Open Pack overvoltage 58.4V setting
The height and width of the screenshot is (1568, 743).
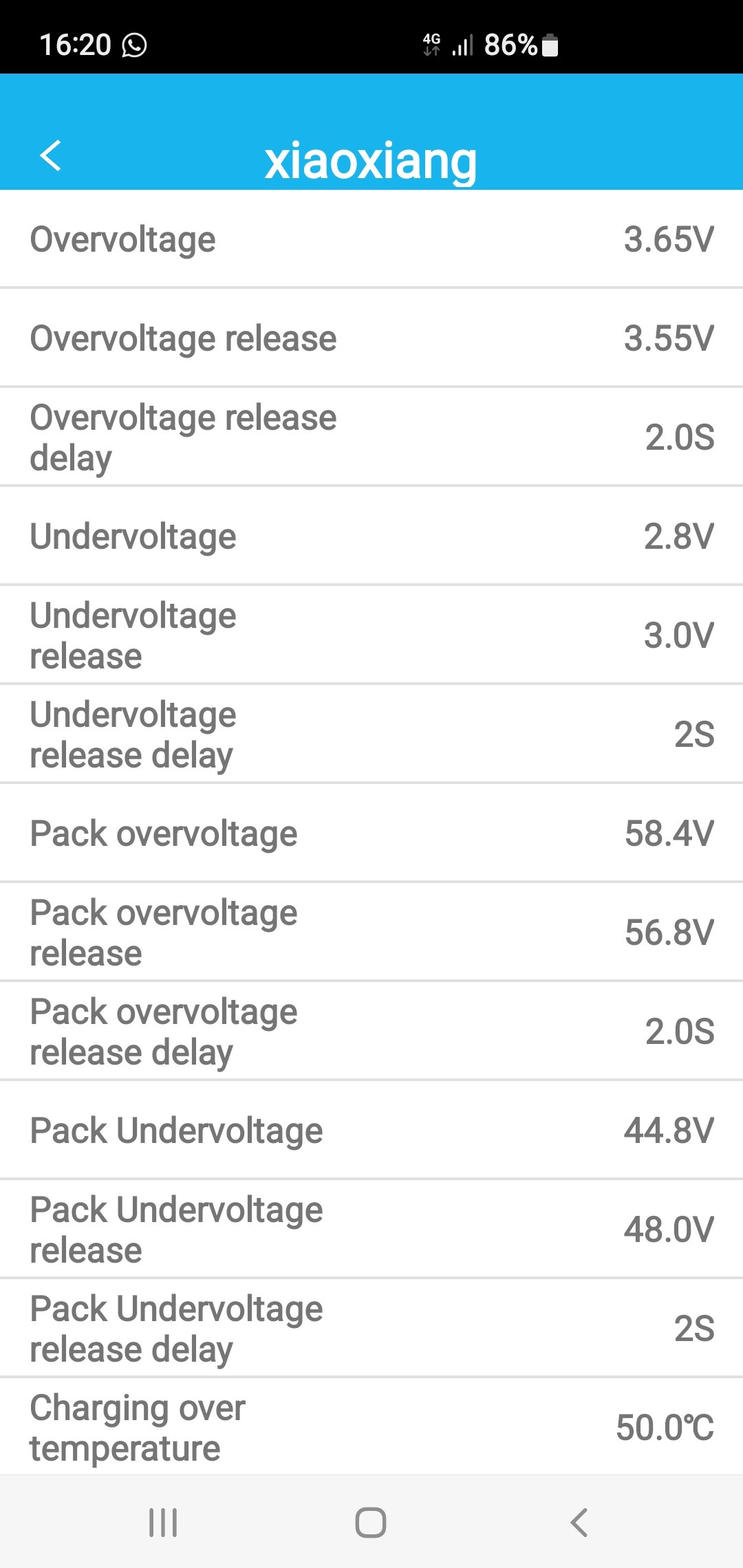(x=371, y=833)
